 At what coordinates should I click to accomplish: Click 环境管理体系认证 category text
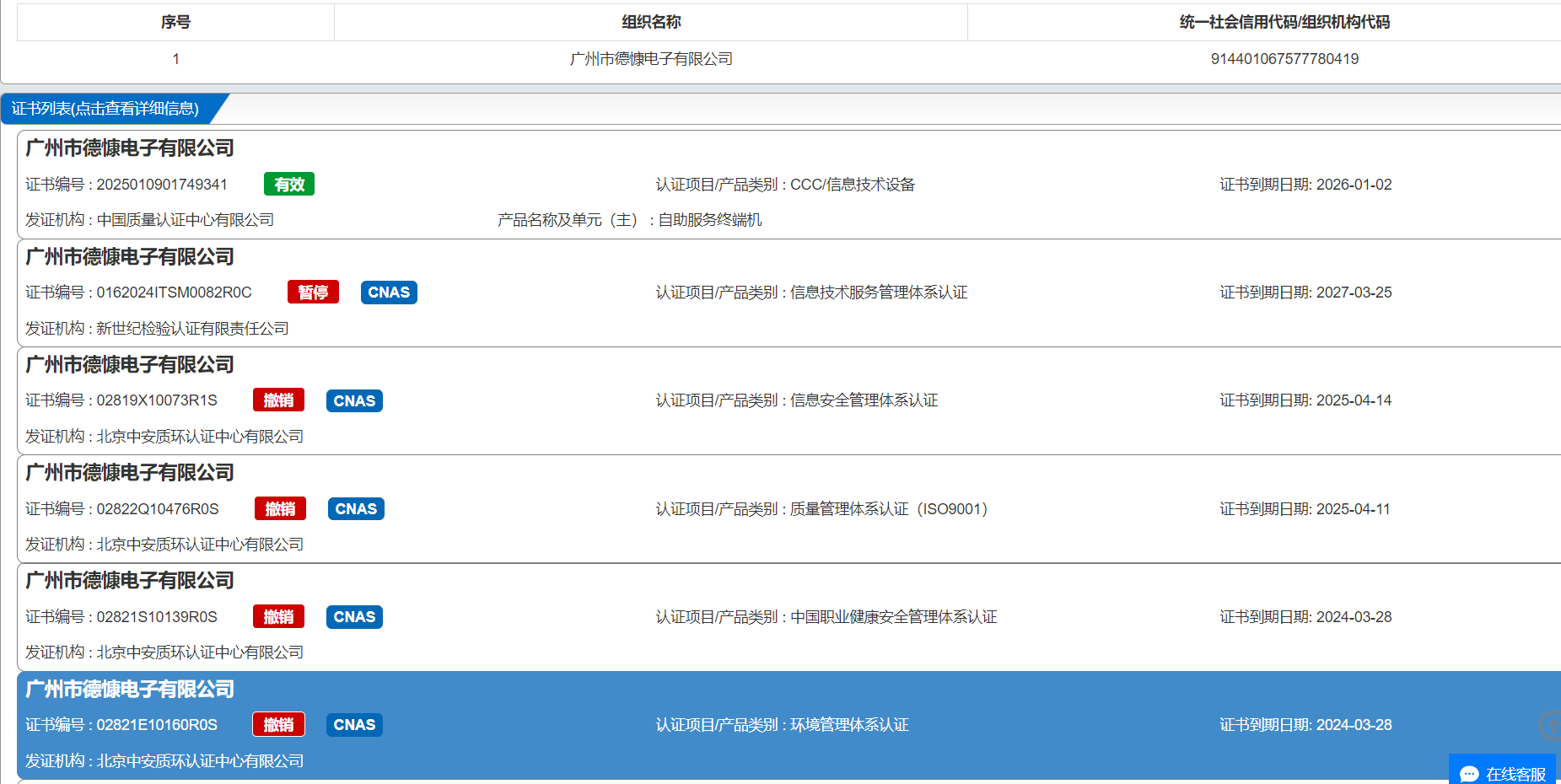(849, 724)
